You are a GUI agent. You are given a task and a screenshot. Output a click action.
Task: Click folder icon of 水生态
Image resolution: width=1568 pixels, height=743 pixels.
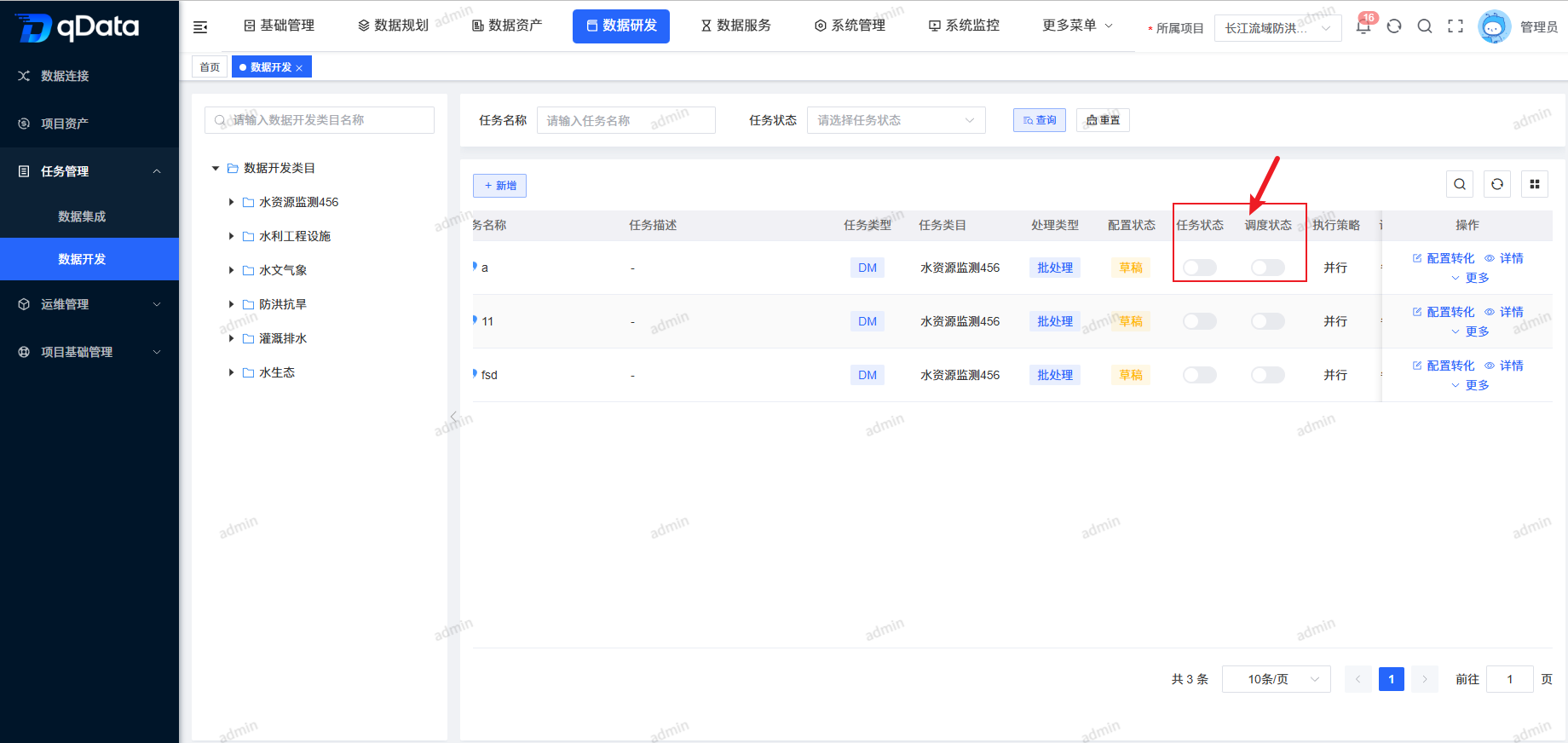248,372
